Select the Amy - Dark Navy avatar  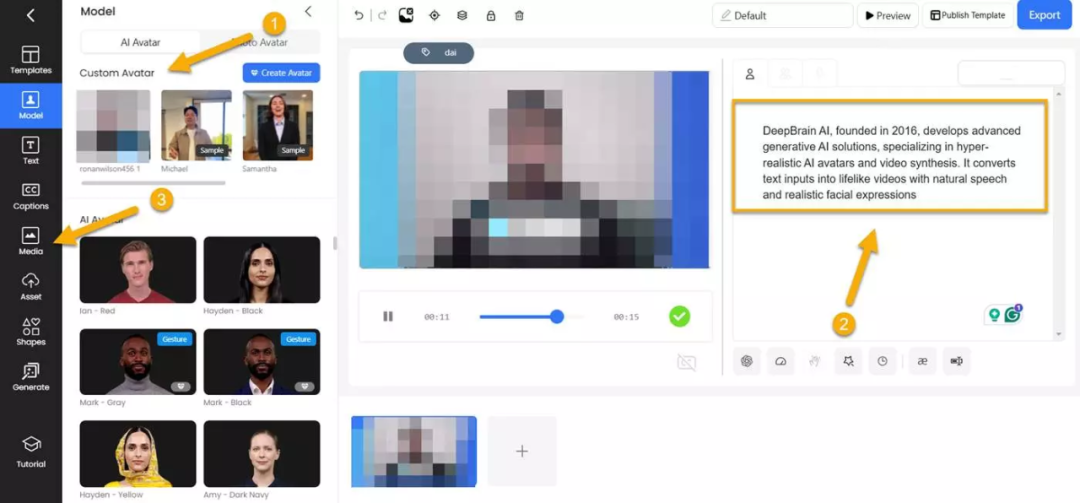point(262,453)
